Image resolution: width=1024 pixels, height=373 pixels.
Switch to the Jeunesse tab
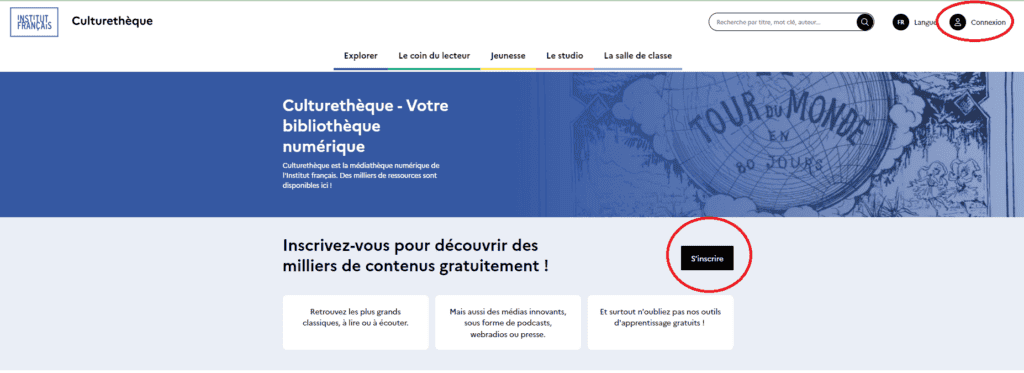pos(508,56)
